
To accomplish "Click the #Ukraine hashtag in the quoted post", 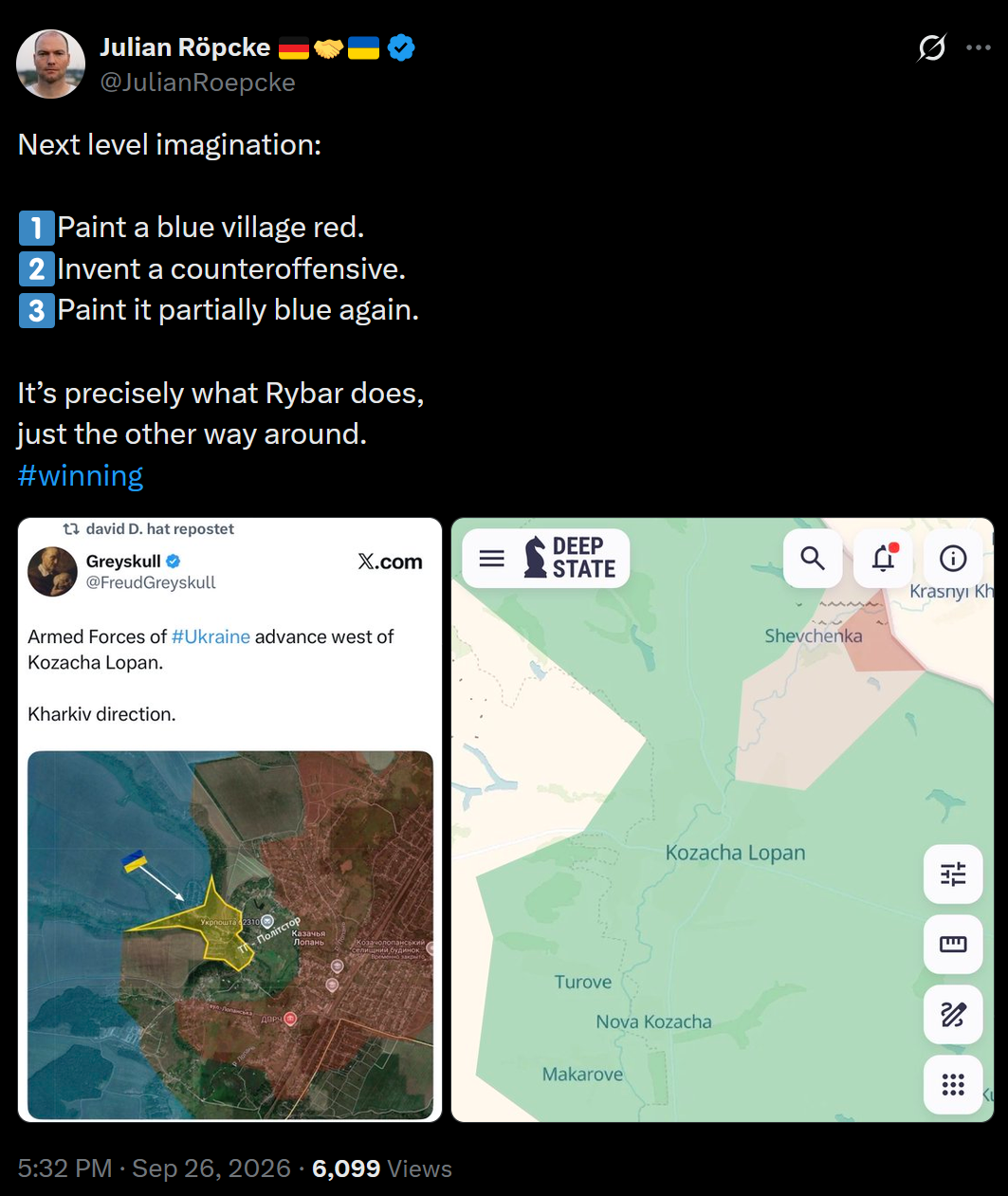I will click(211, 636).
